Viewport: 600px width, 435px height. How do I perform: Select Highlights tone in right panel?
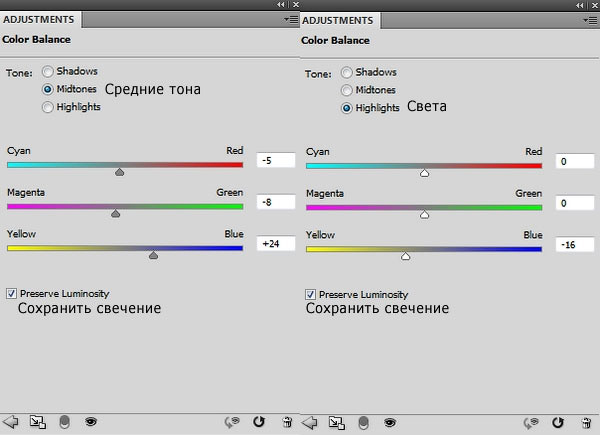(x=346, y=108)
